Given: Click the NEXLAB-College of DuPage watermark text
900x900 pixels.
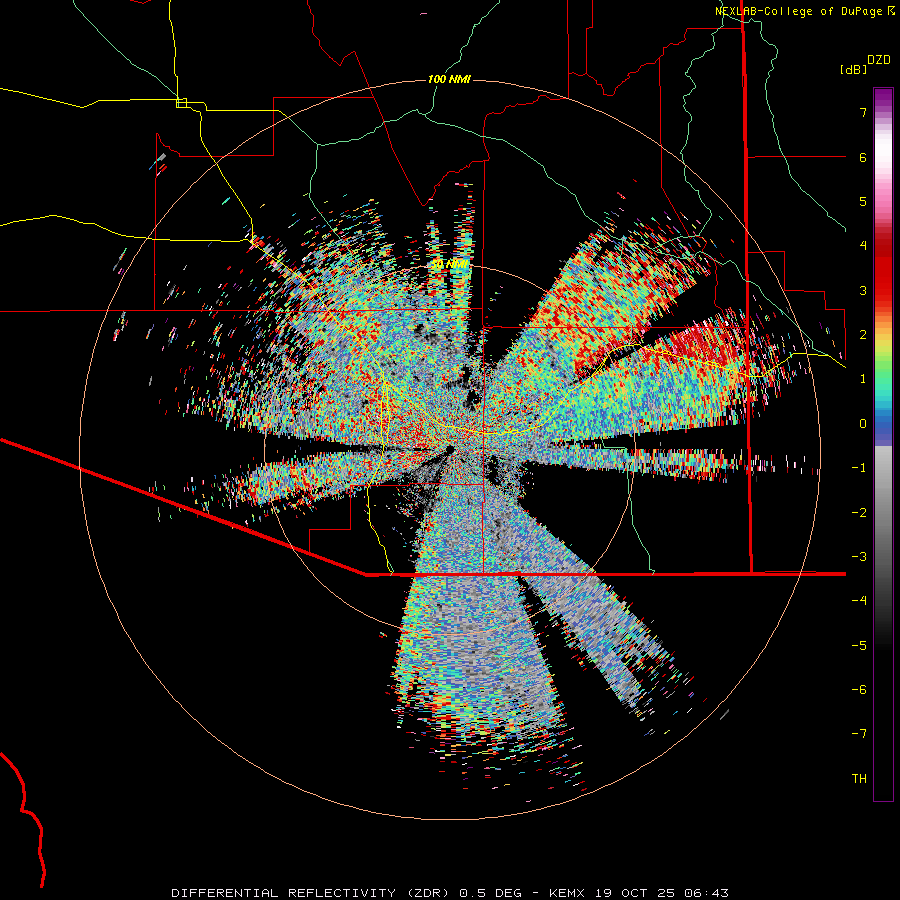Looking at the screenshot, I should click(x=800, y=11).
